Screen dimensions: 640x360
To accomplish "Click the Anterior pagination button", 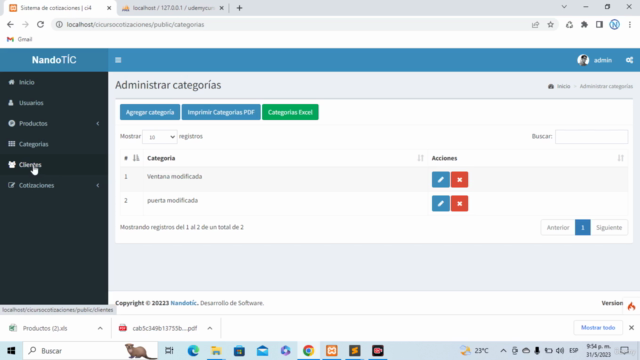I will coord(558,227).
